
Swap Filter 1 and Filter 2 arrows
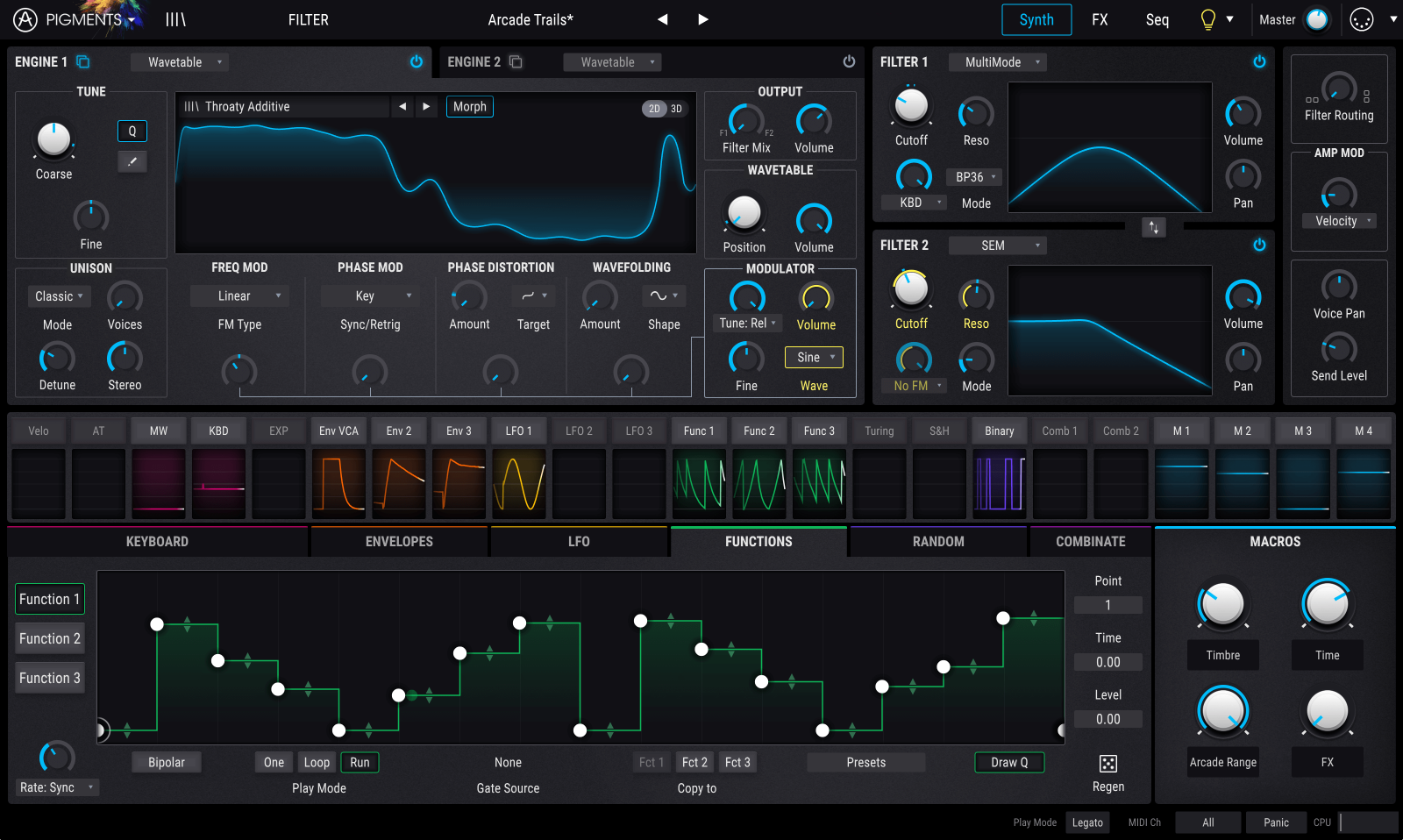pos(1154,227)
